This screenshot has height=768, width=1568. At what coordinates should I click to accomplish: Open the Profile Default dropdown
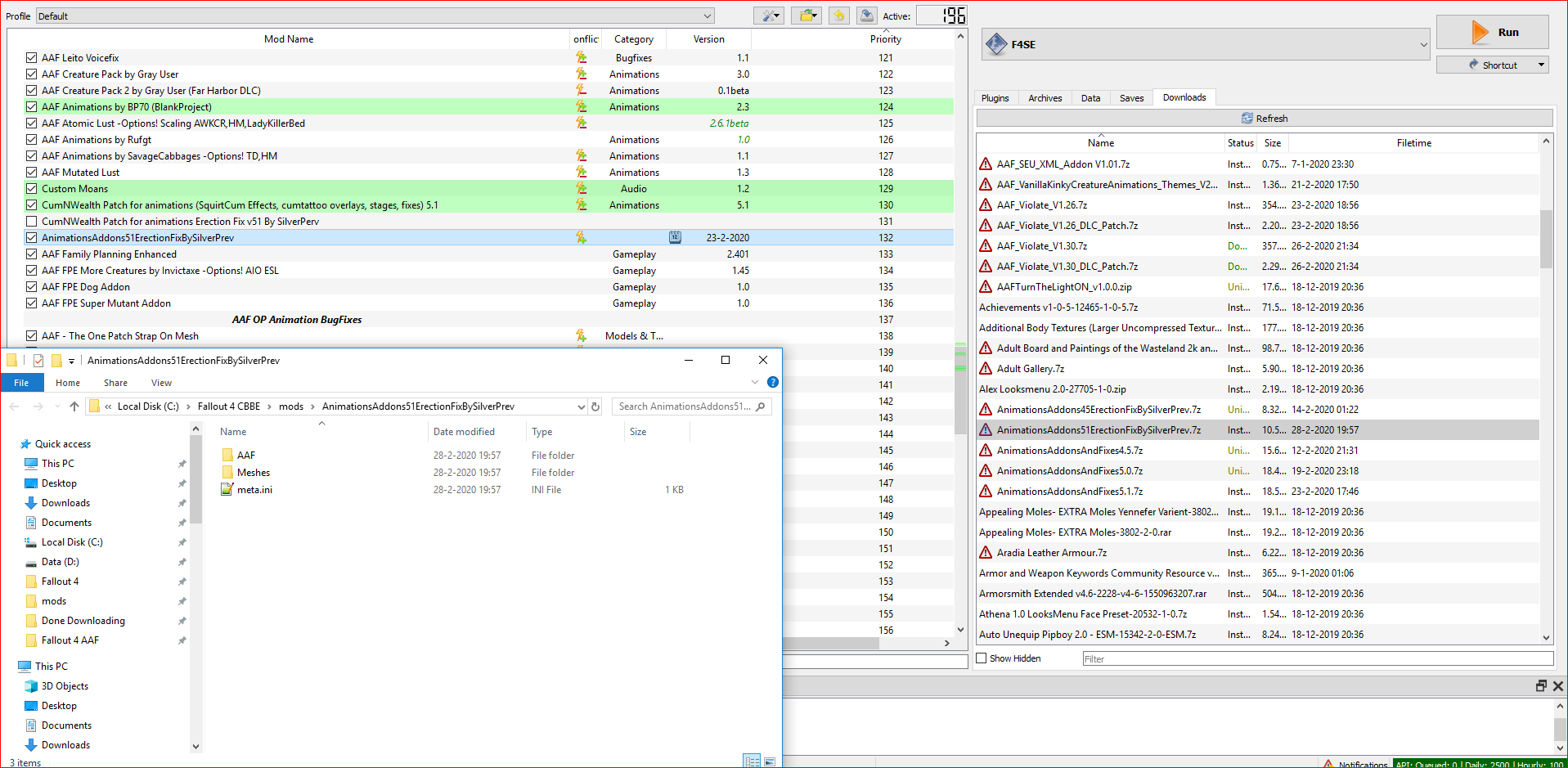click(375, 16)
